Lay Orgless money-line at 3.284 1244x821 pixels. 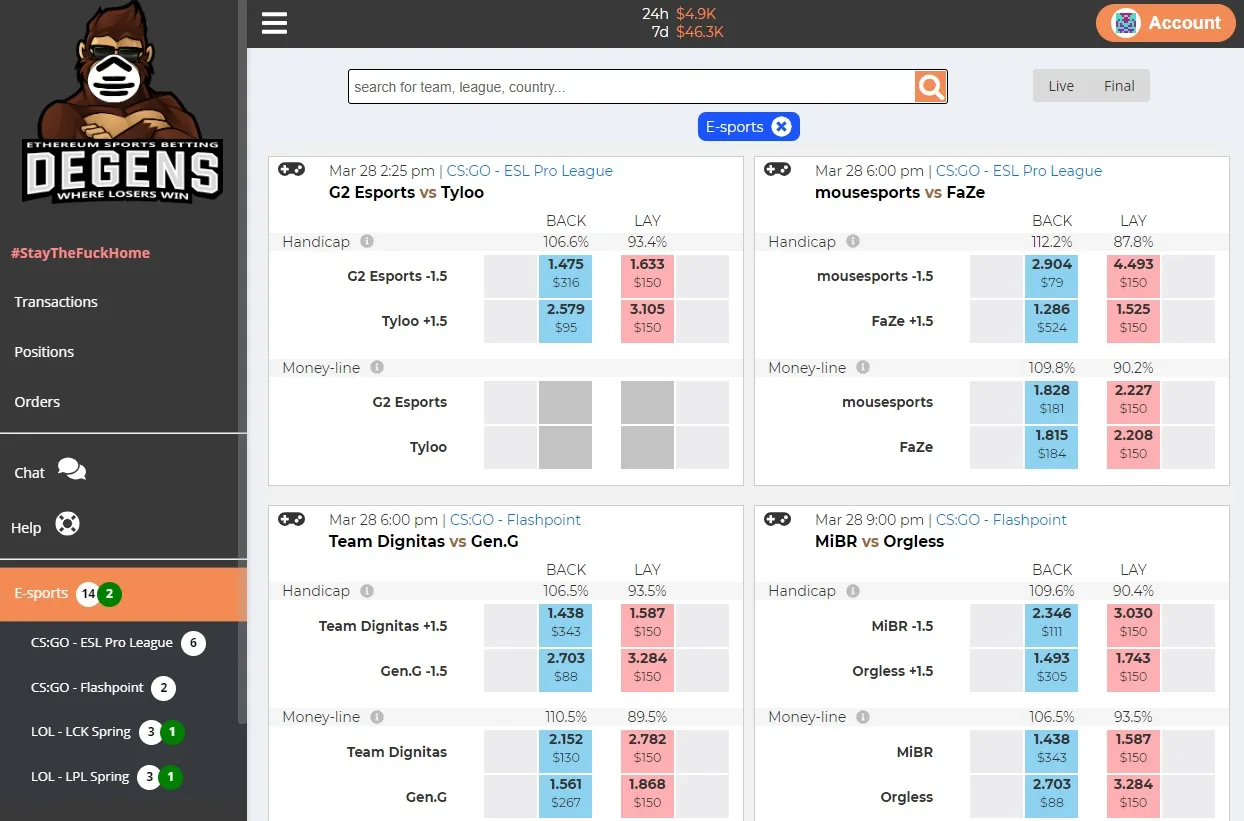pyautogui.click(x=1133, y=796)
